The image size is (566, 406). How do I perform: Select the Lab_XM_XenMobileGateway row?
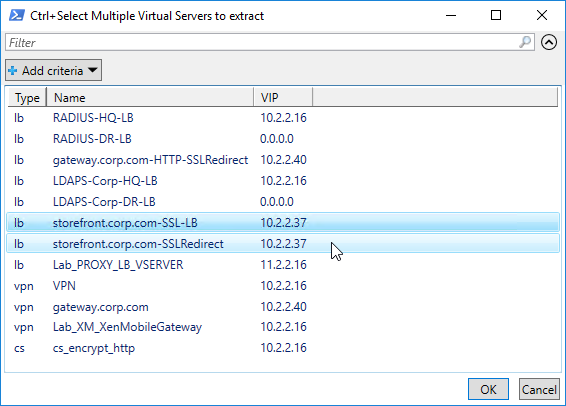(x=283, y=327)
